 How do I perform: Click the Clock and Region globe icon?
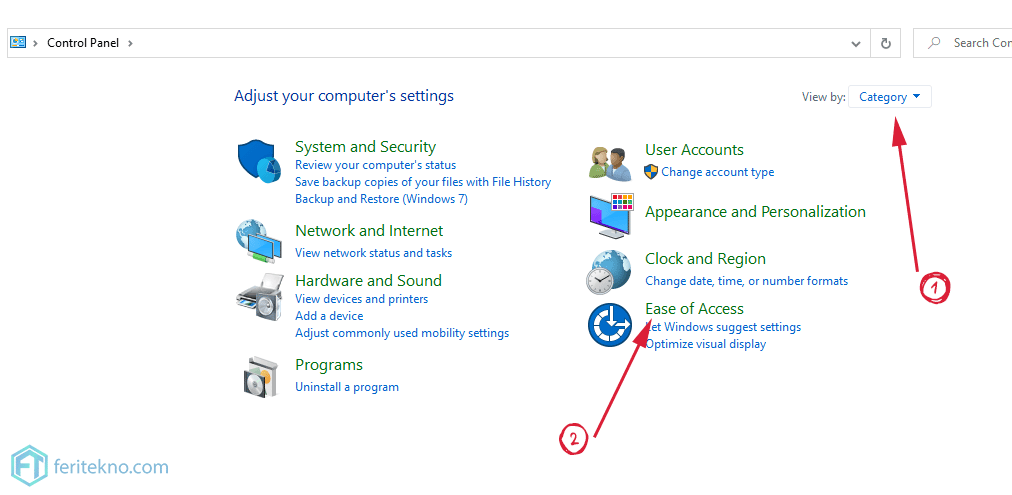[x=609, y=272]
